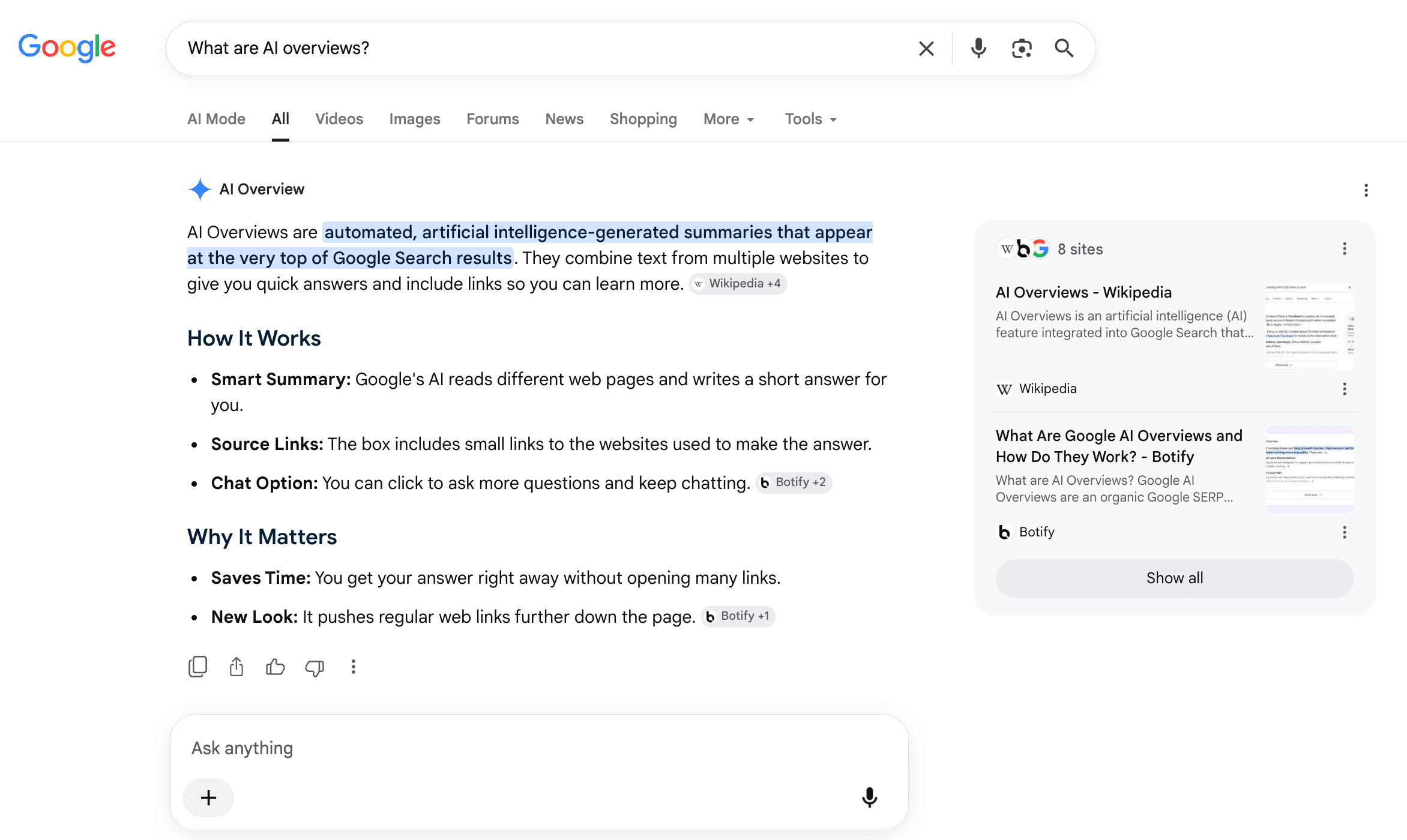
Task: Open the Botify +1 source chip
Action: point(738,616)
